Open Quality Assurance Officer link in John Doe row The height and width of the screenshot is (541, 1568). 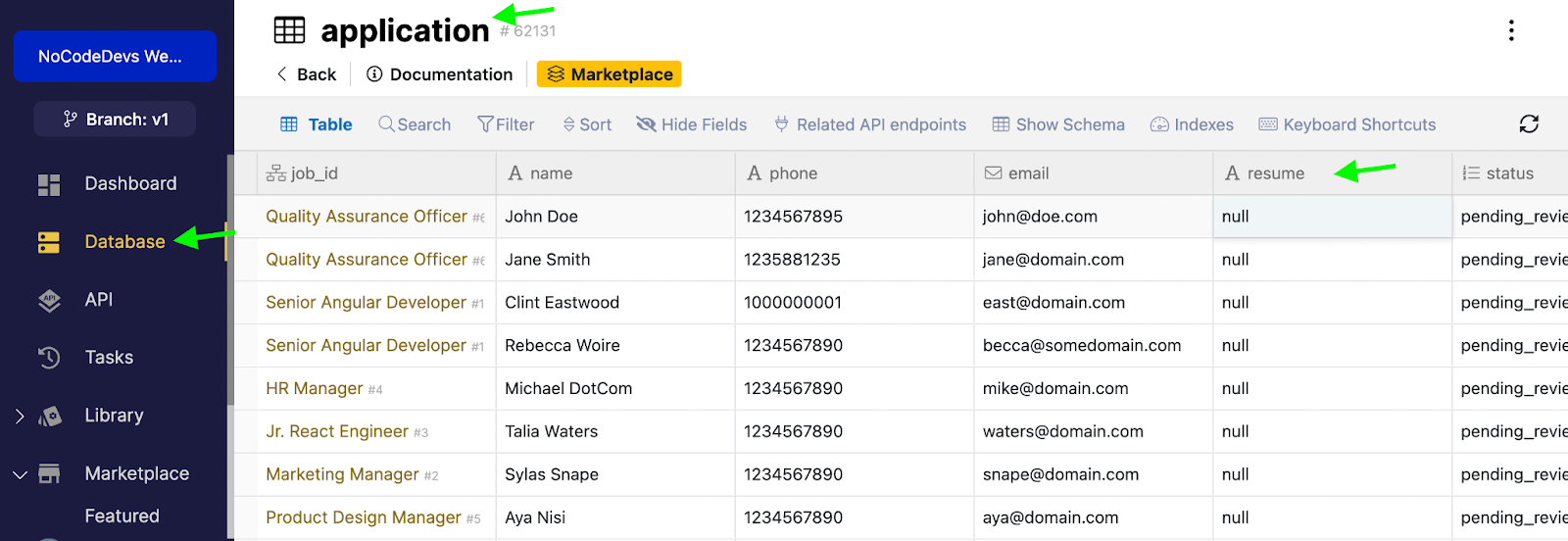[x=367, y=217]
